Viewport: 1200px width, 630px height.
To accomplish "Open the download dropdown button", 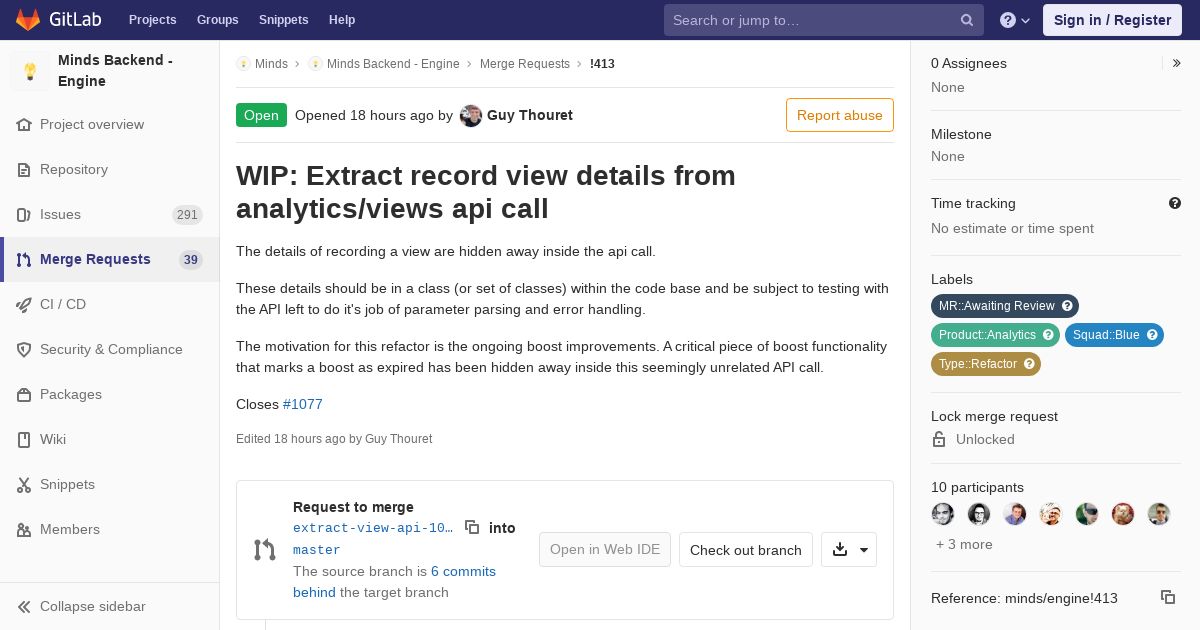I will pos(849,549).
